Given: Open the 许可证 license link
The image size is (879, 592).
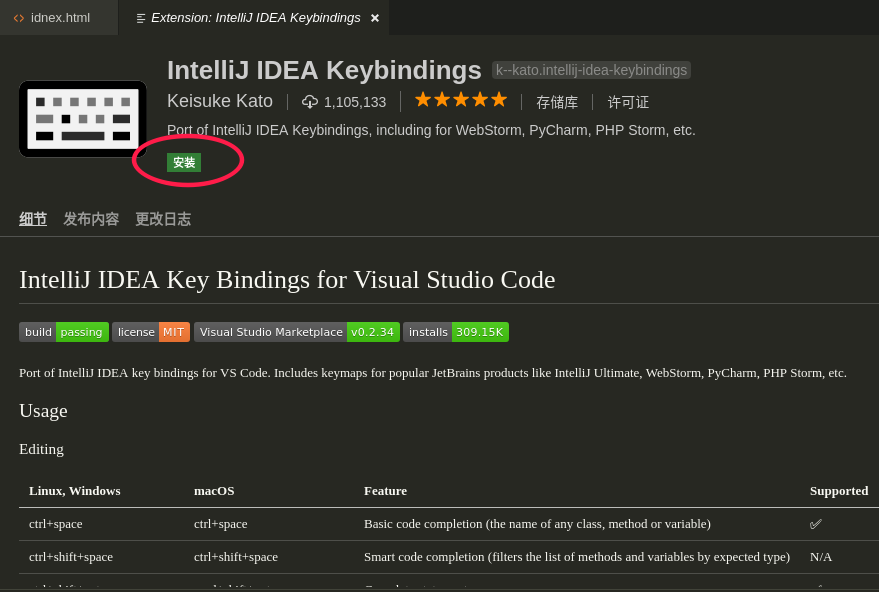Looking at the screenshot, I should [627, 102].
